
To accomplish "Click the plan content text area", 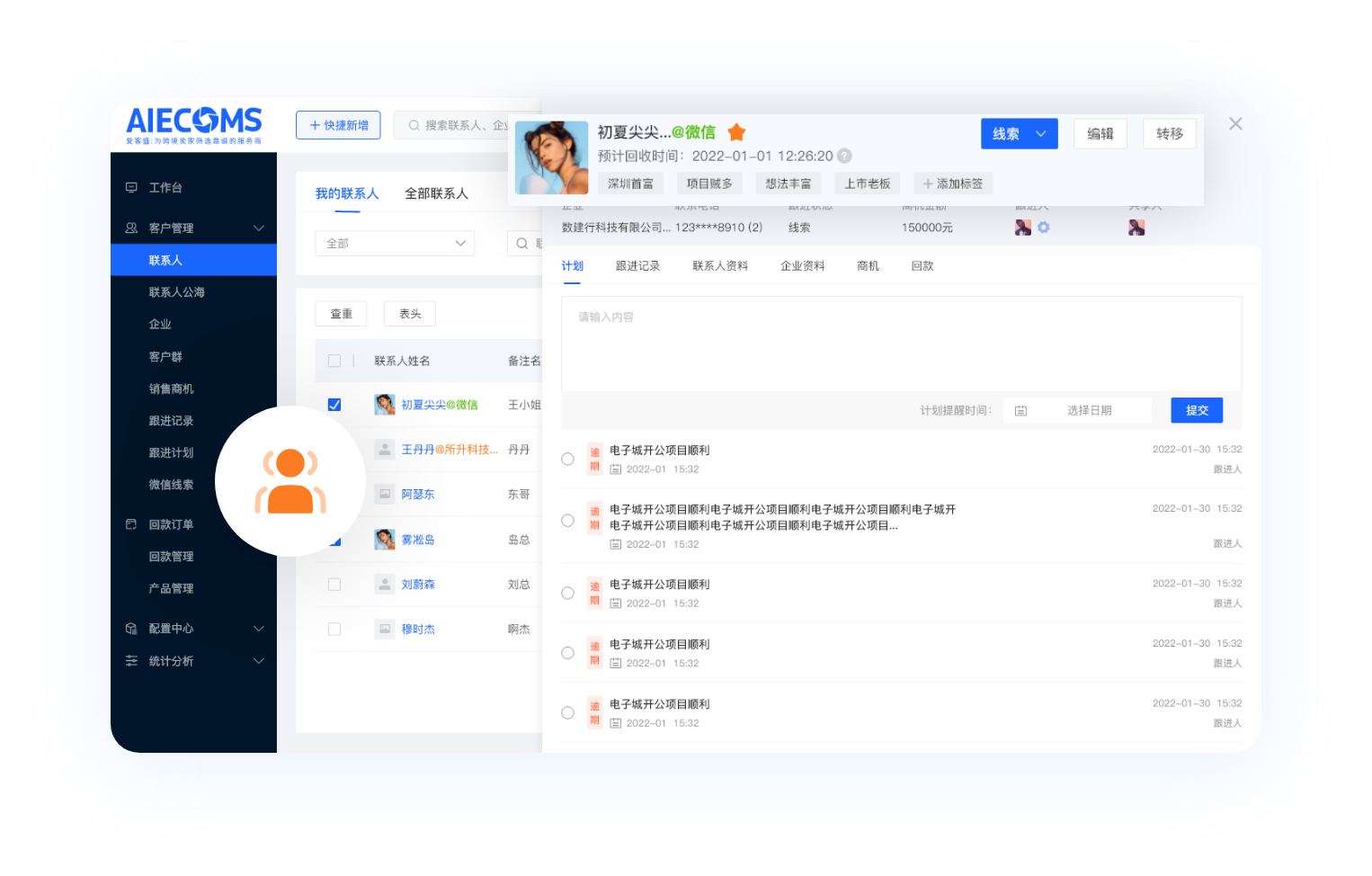I will pyautogui.click(x=901, y=344).
